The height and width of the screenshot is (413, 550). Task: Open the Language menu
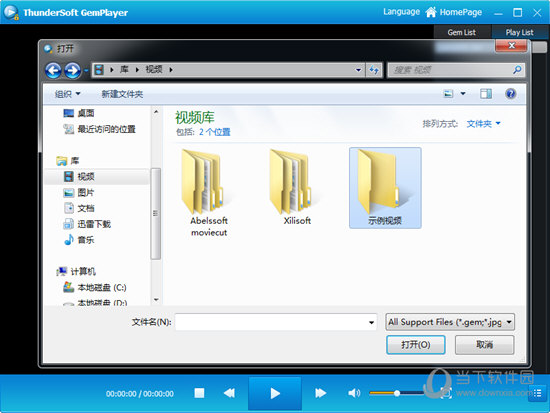coord(401,12)
